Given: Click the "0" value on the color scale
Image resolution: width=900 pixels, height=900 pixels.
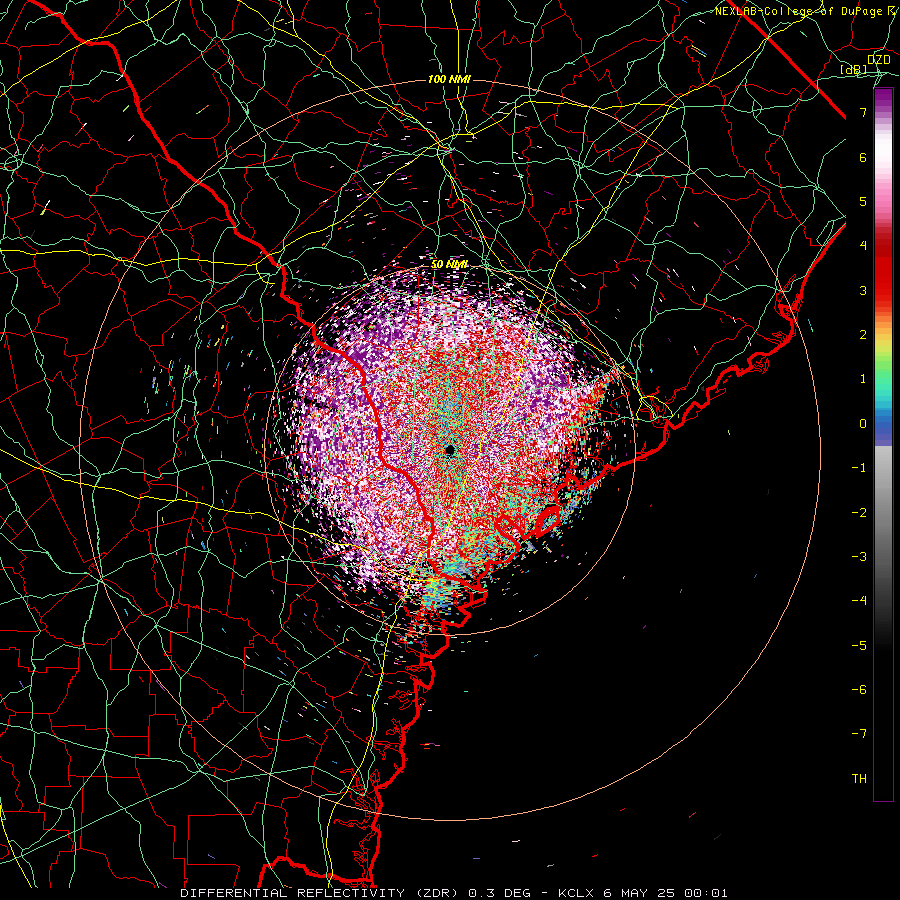Looking at the screenshot, I should (863, 424).
